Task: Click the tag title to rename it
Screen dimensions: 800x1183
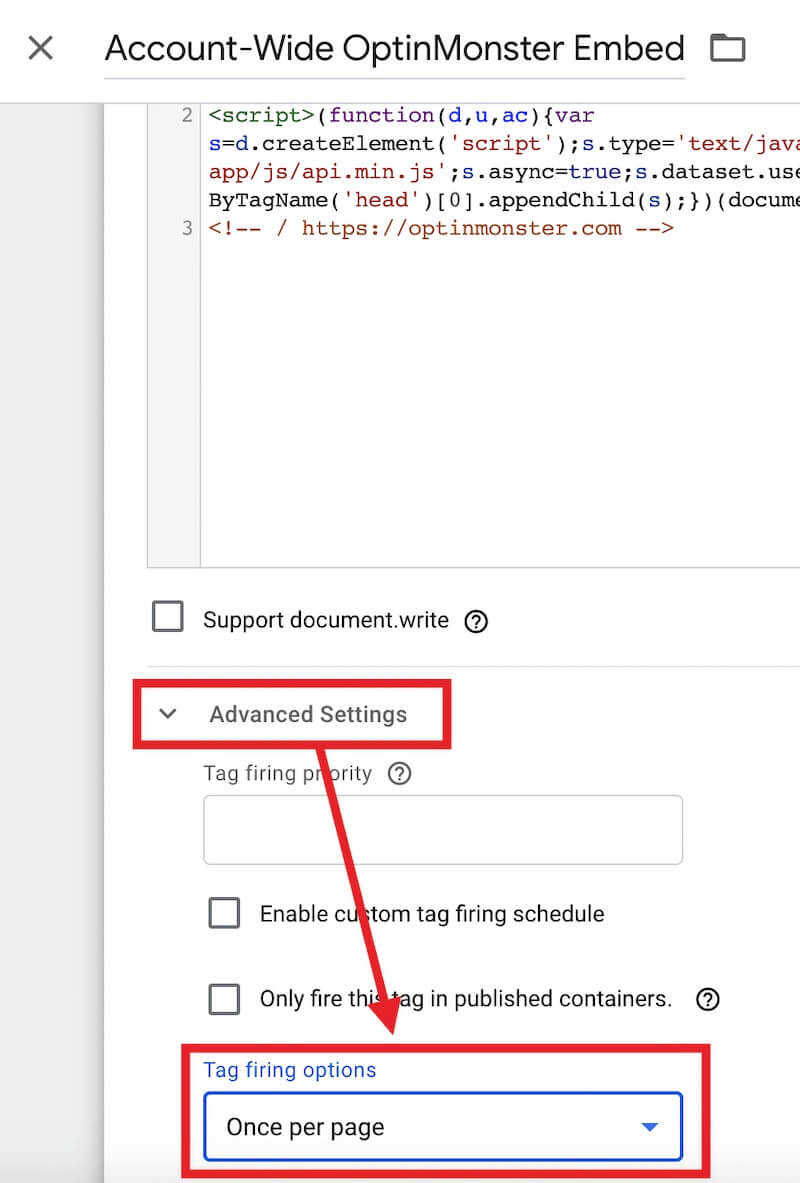Action: (395, 47)
